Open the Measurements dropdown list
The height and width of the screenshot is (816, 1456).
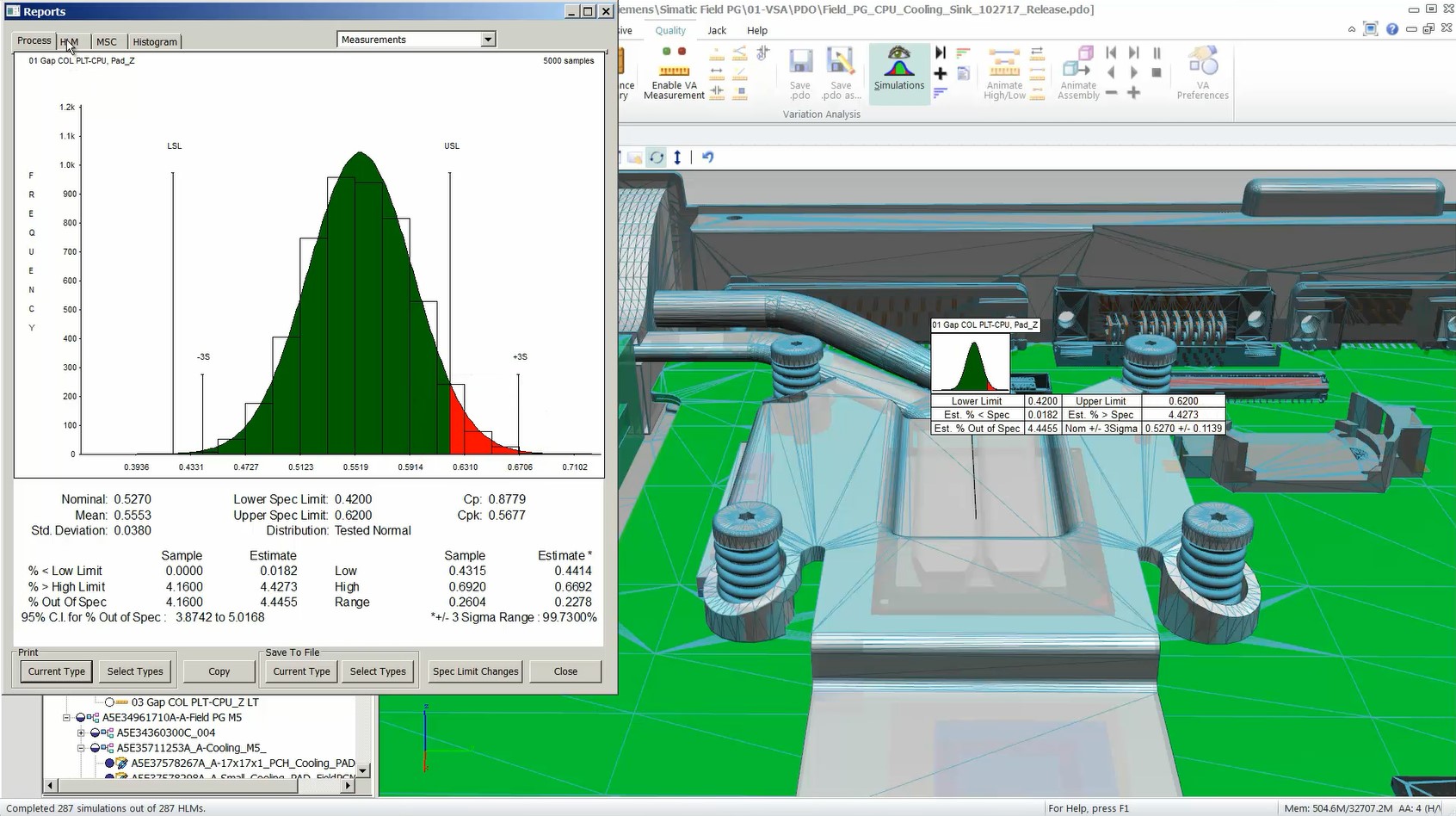coord(488,40)
